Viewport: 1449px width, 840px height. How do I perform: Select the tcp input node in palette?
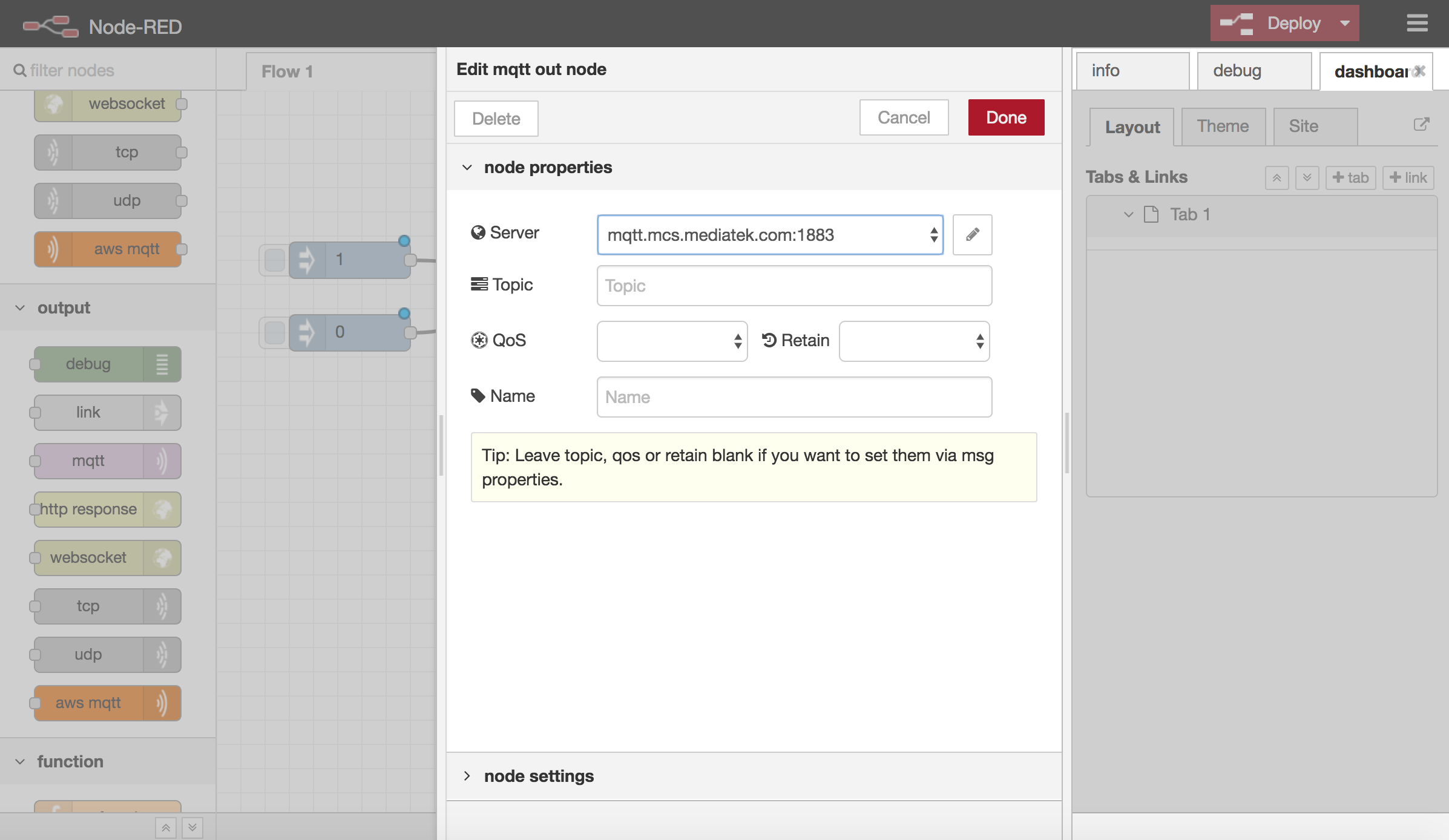click(108, 153)
